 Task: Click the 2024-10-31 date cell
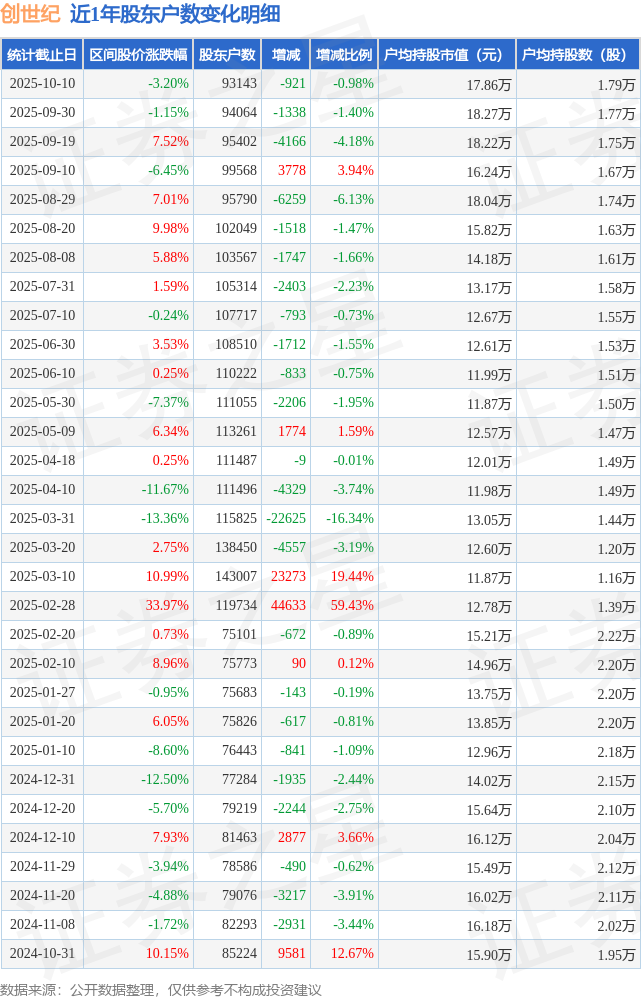tap(42, 954)
